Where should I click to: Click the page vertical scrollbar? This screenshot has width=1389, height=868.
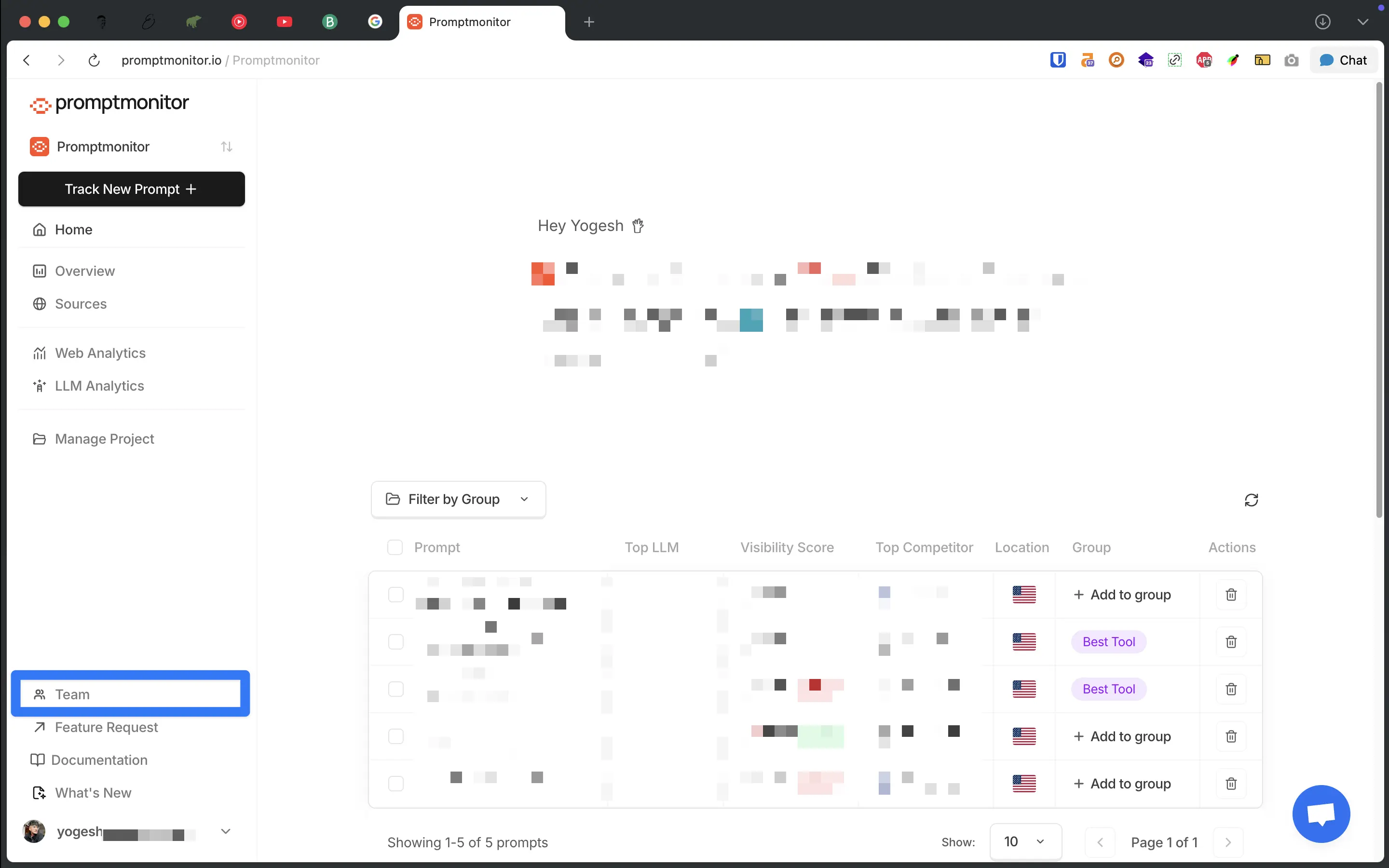point(1379,298)
